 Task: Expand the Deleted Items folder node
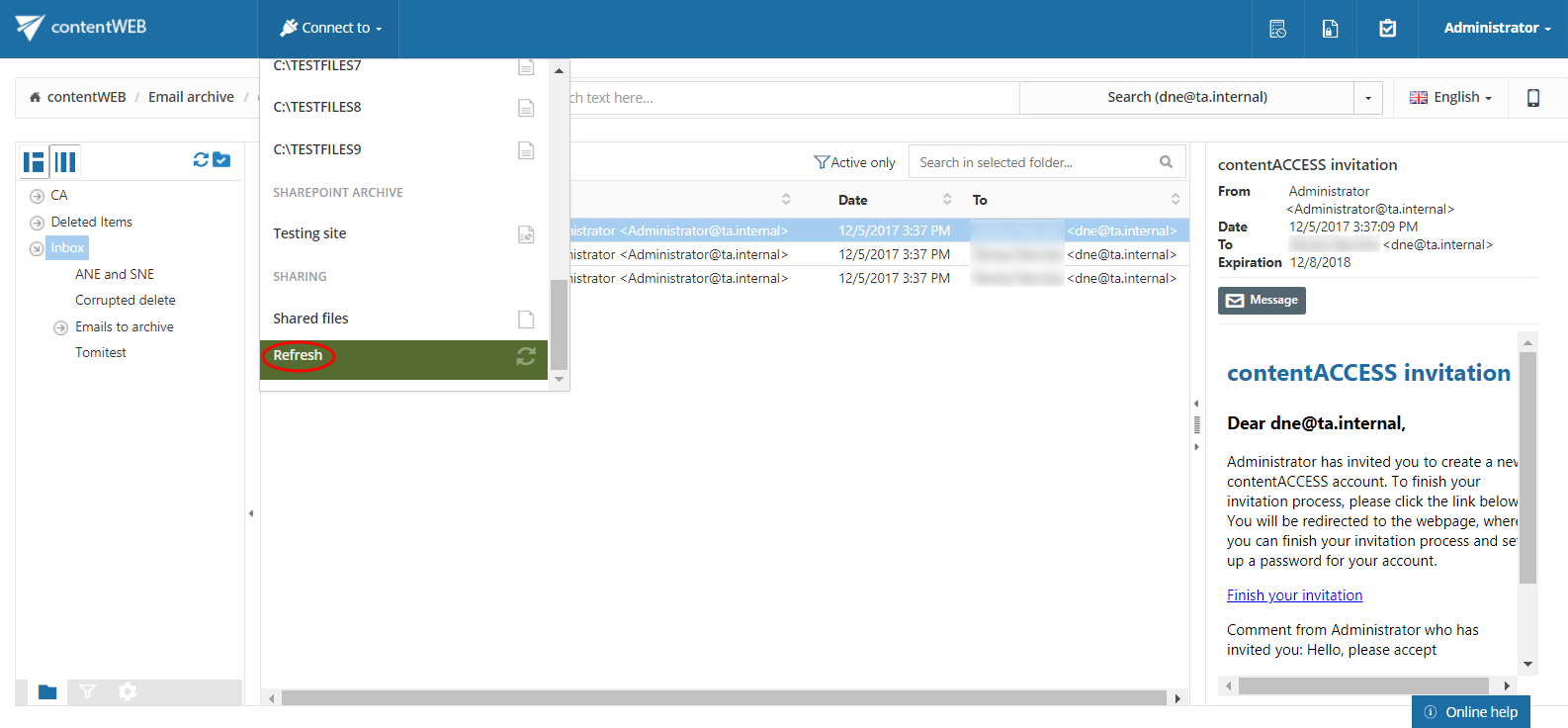(37, 223)
